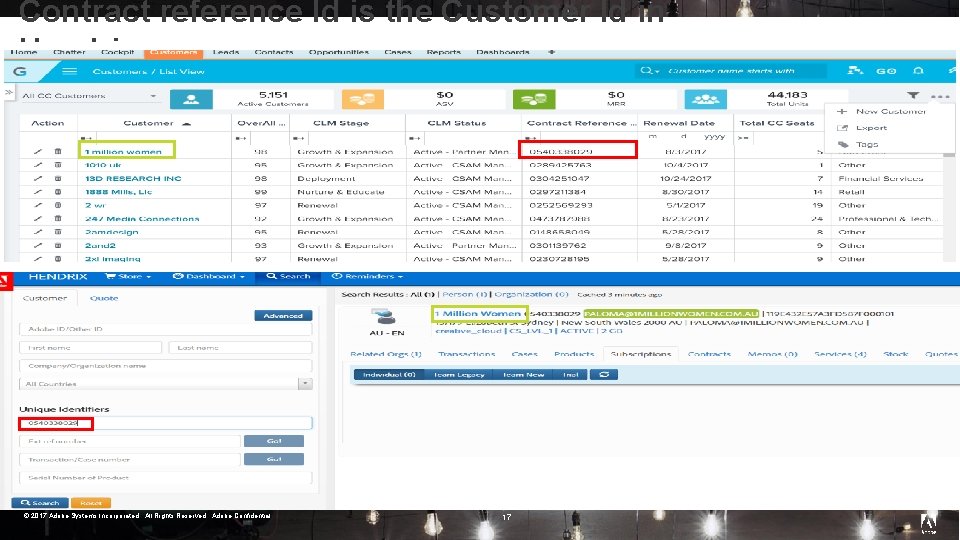The width and height of the screenshot is (960, 540).
Task: Click delete trash icon for 2xl Imaging row
Action: (x=58, y=258)
